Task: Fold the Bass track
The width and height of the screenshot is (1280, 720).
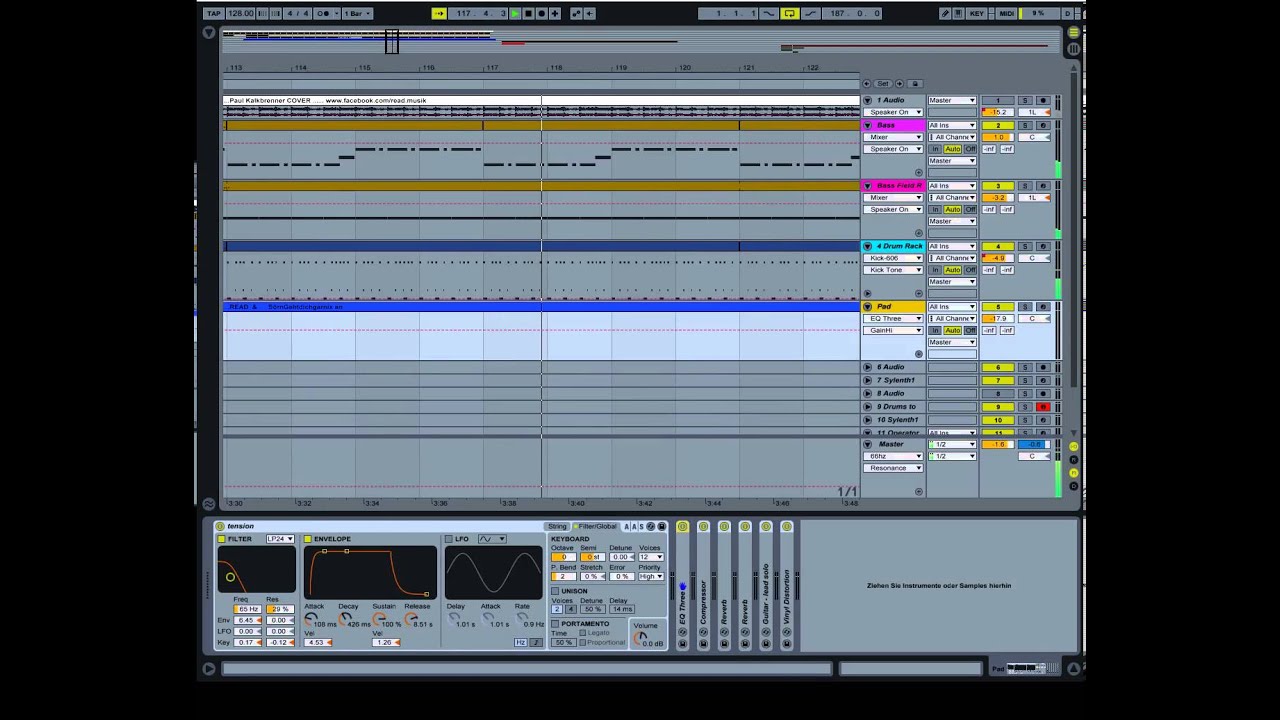Action: [x=867, y=125]
